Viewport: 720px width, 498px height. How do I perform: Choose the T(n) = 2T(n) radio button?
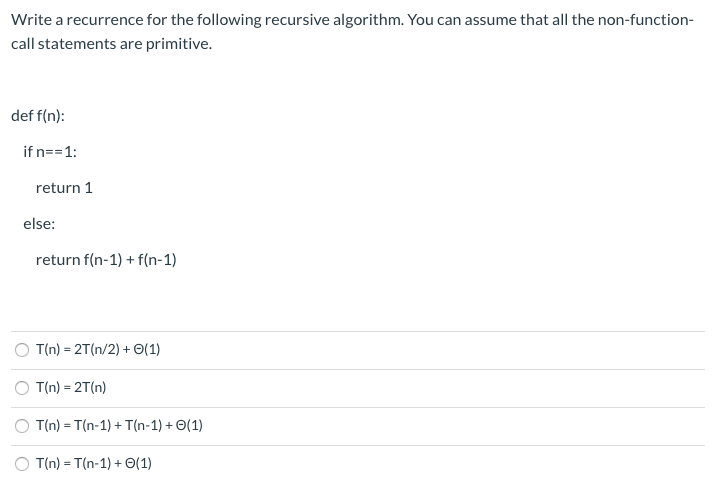coord(22,388)
